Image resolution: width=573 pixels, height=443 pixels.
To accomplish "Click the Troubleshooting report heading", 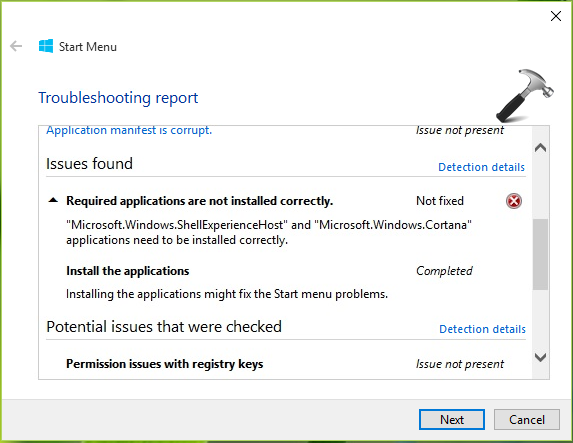I will point(118,98).
